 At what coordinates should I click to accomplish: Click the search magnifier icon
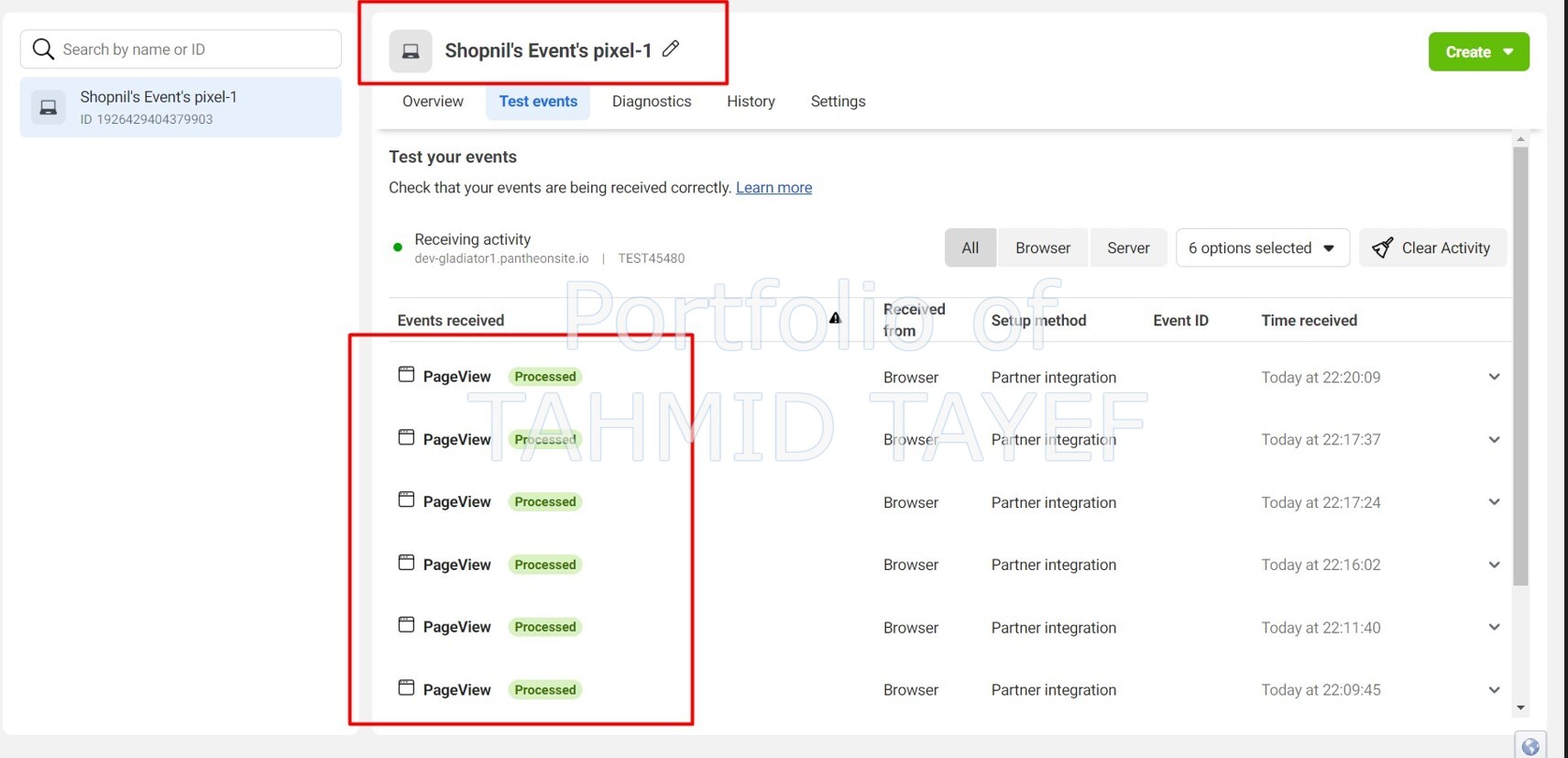(x=43, y=49)
